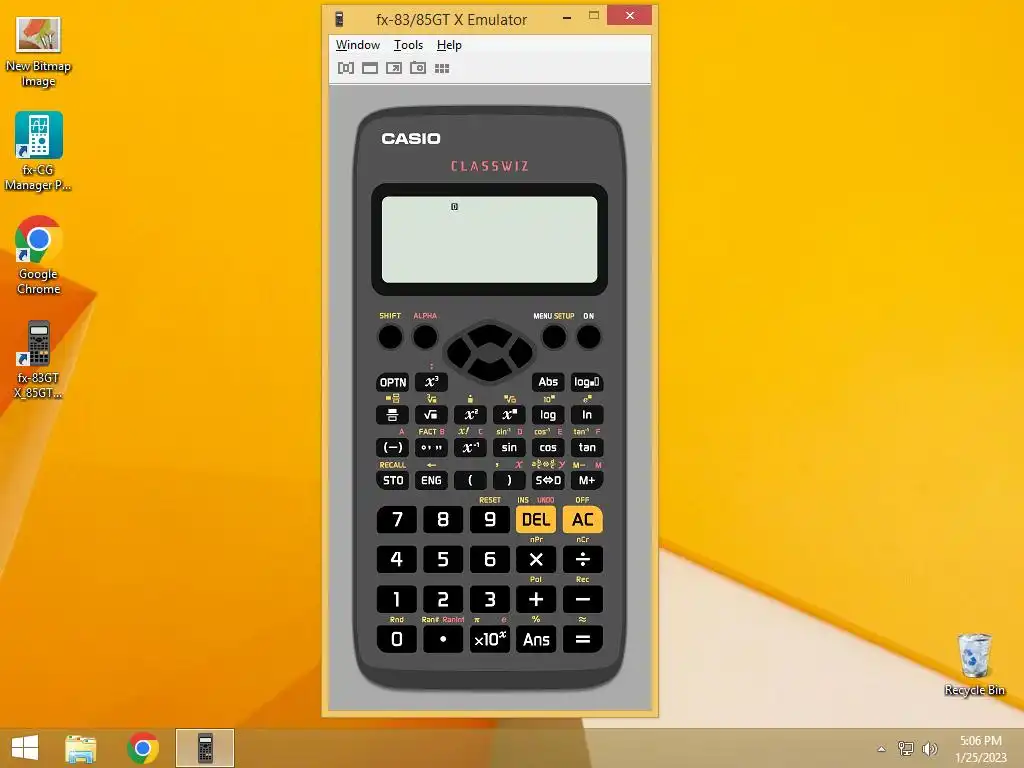Tap the 7 digit key
The image size is (1024, 768).
396,520
